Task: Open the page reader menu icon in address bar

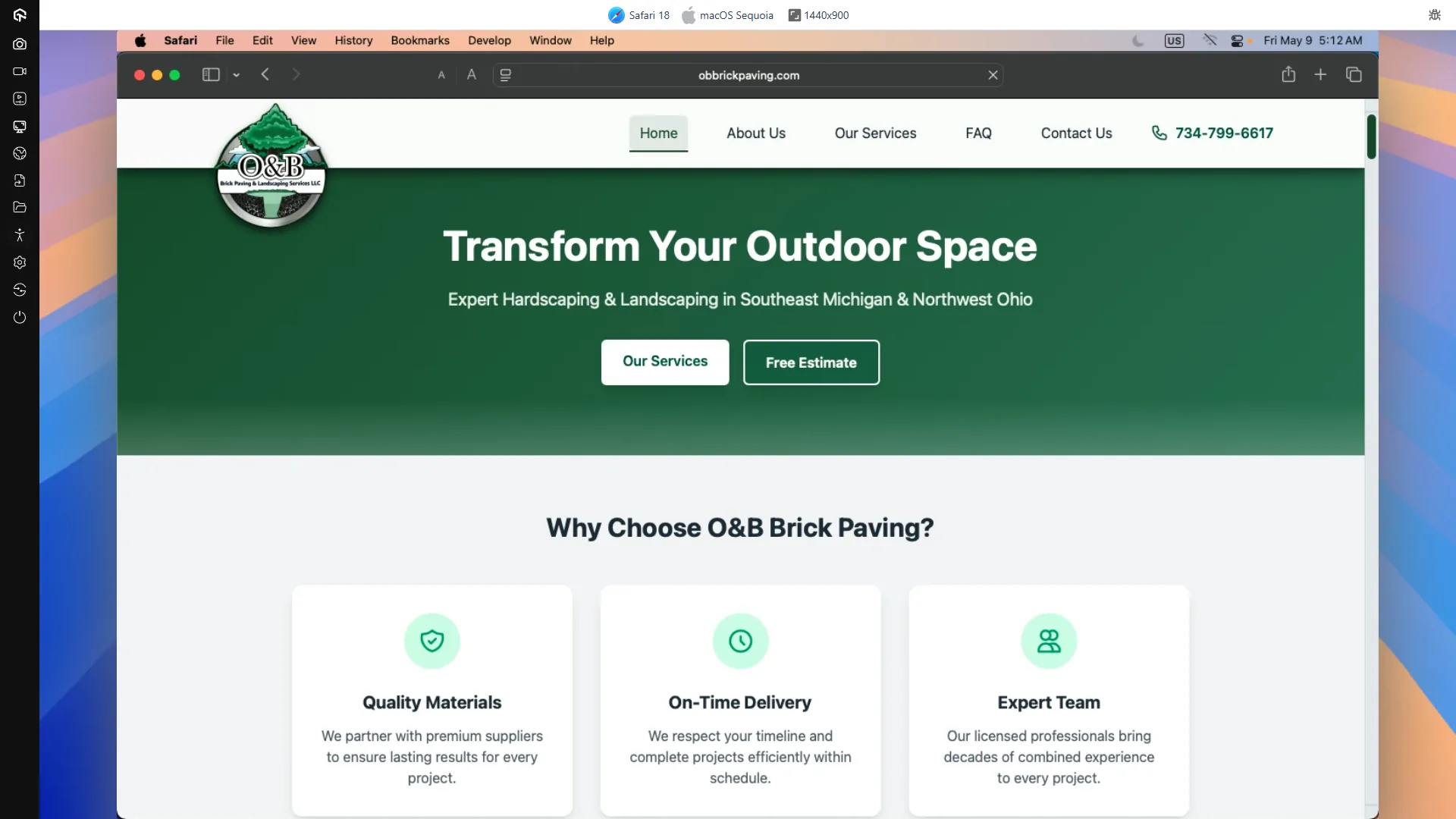Action: 506,74
